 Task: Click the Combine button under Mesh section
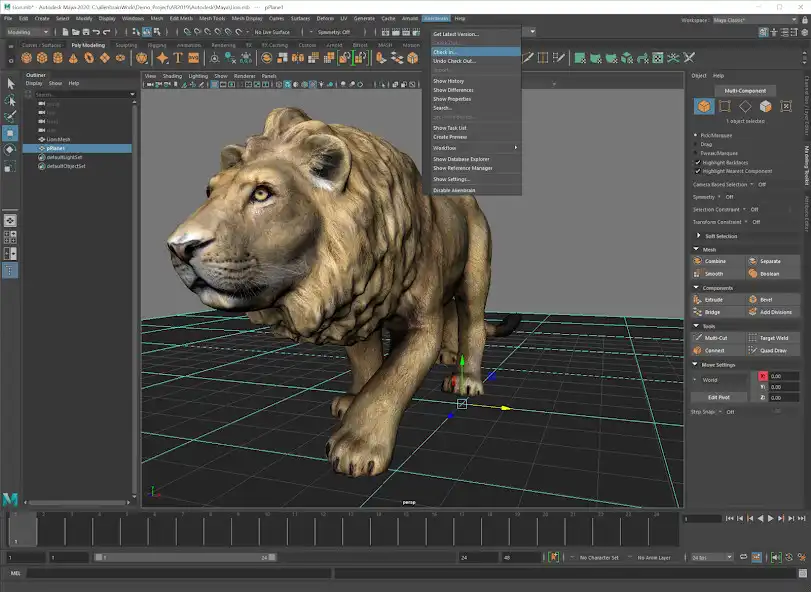pos(713,259)
